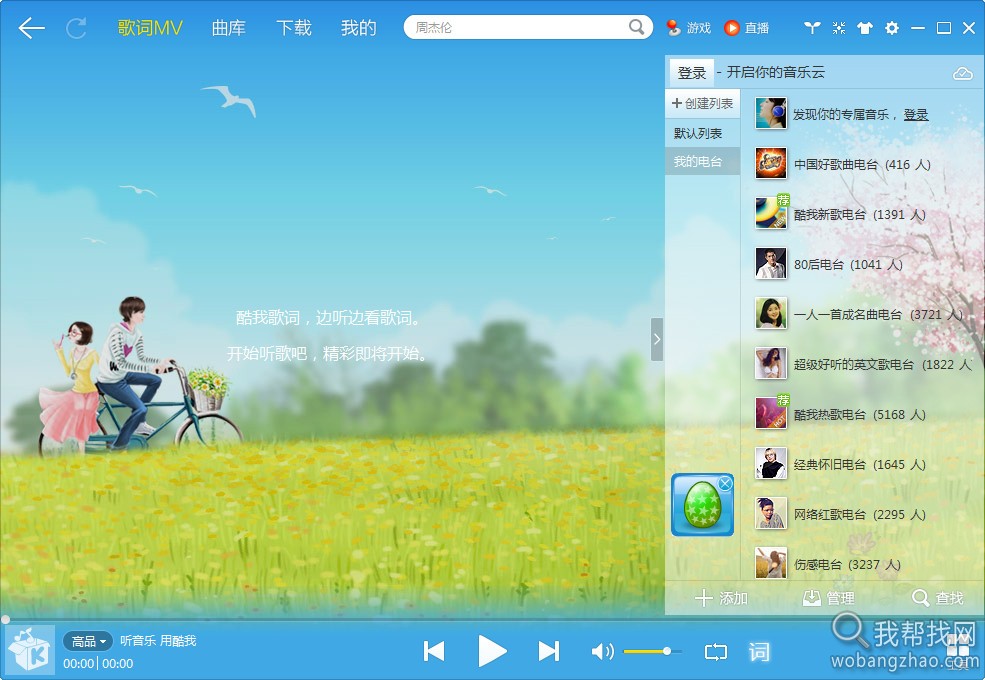Toggle the loop play mode icon
This screenshot has height=680, width=985.
point(716,652)
